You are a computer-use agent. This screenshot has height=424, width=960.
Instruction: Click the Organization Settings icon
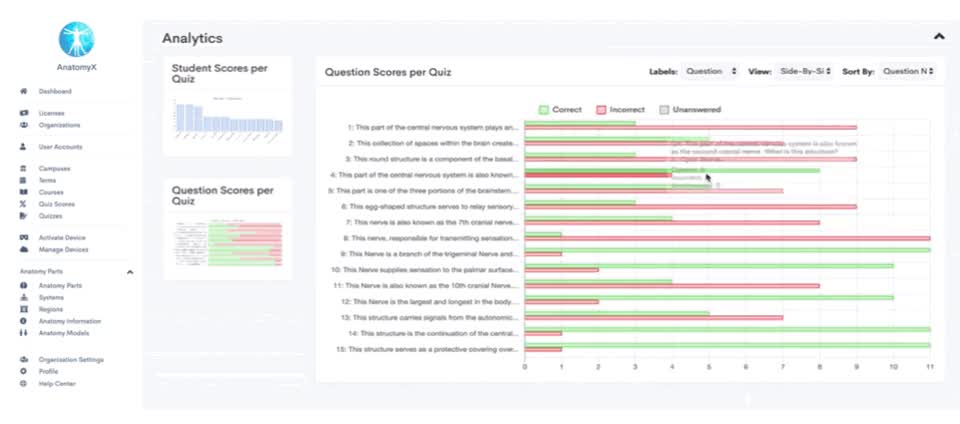point(23,360)
